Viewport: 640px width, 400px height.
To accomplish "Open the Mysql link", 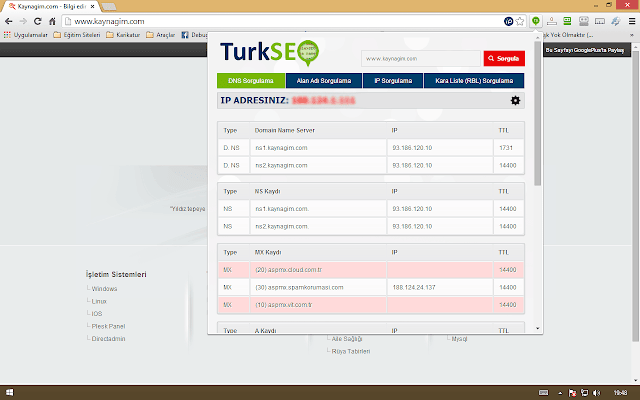I will point(459,339).
